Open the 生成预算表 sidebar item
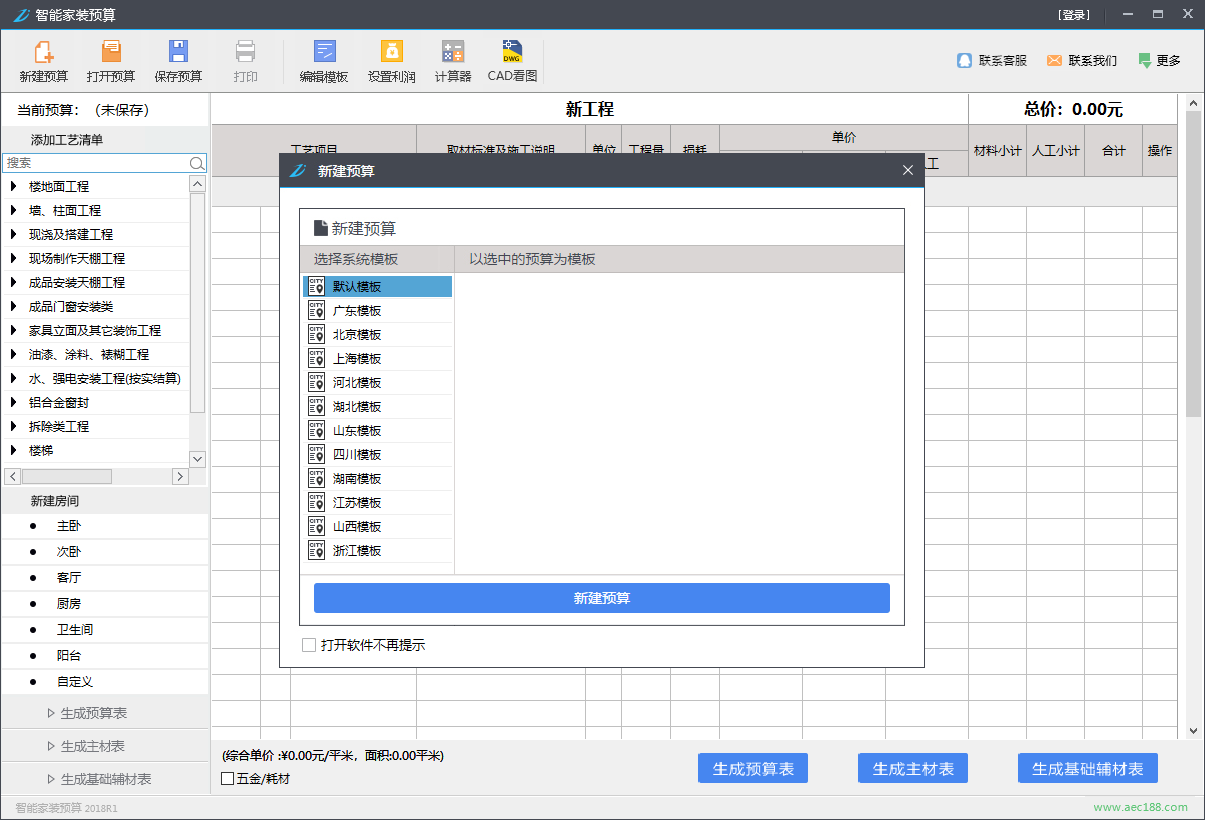The image size is (1205, 820). point(105,713)
